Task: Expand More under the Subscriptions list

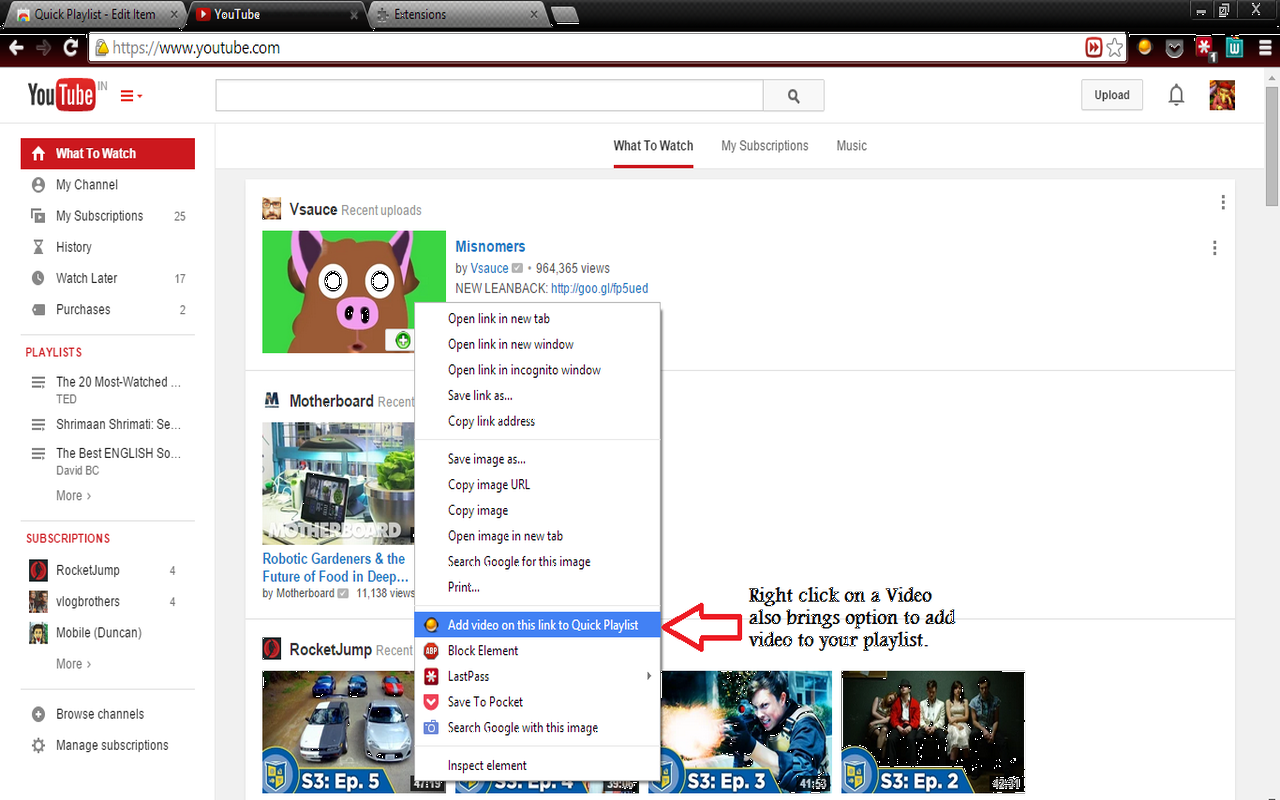Action: point(73,663)
